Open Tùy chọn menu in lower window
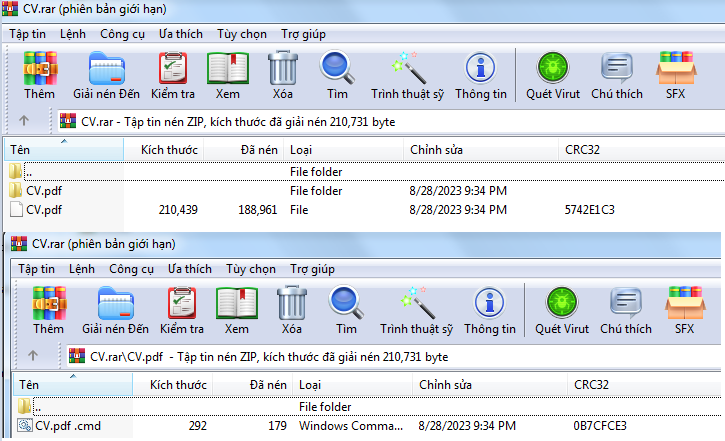Image resolution: width=725 pixels, height=441 pixels. [251, 269]
